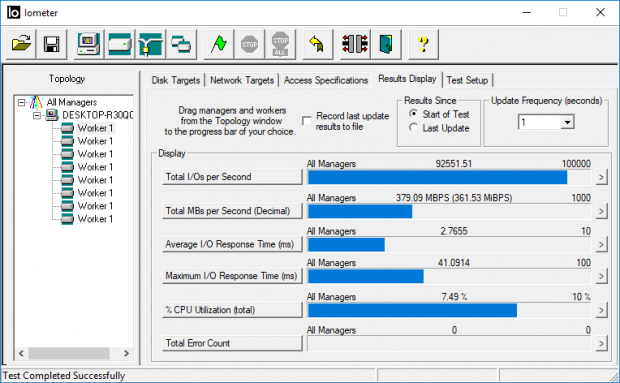Open help with the yellow question mark
The image size is (620, 383).
[423, 44]
